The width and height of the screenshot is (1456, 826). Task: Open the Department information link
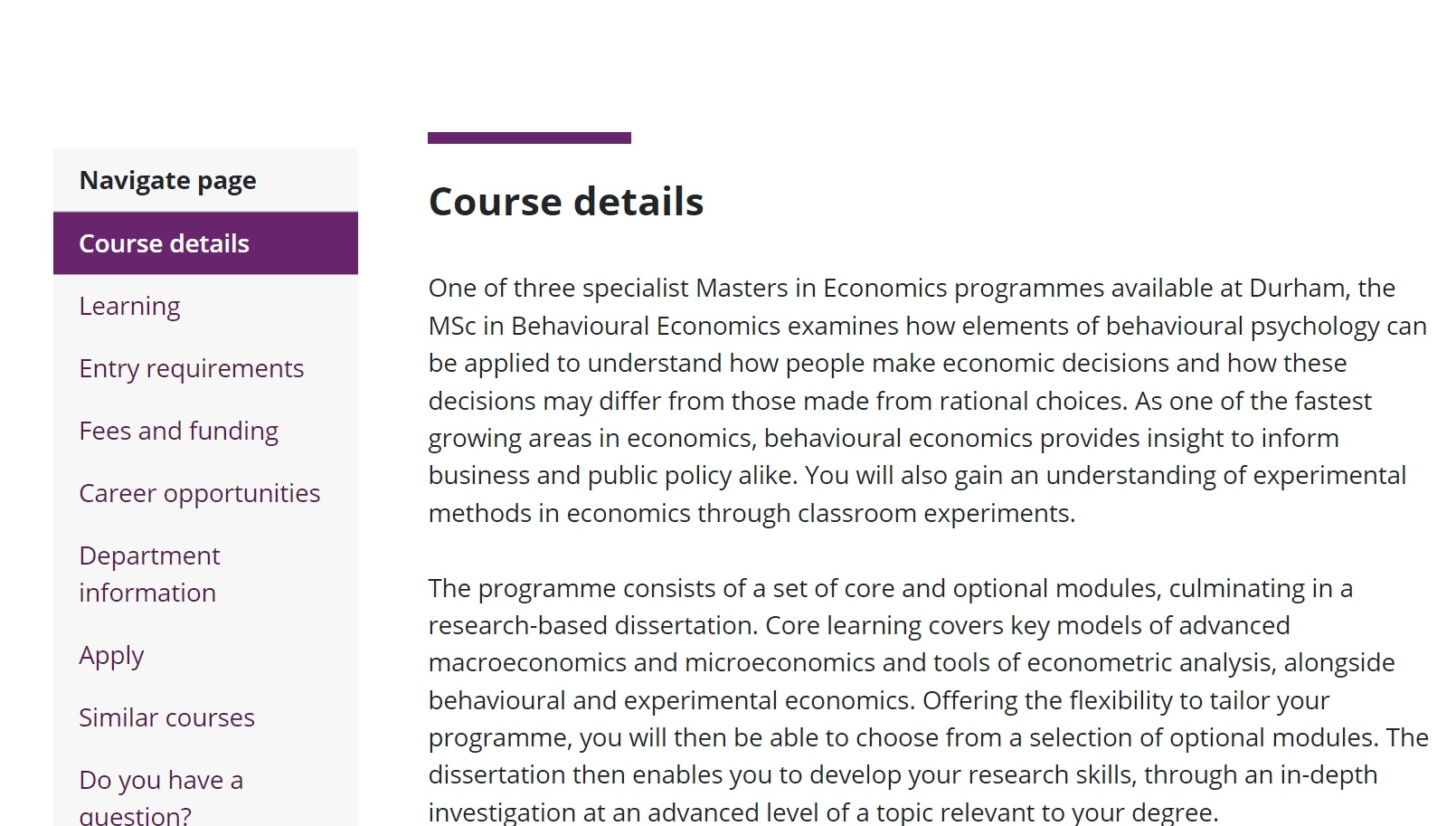(149, 574)
